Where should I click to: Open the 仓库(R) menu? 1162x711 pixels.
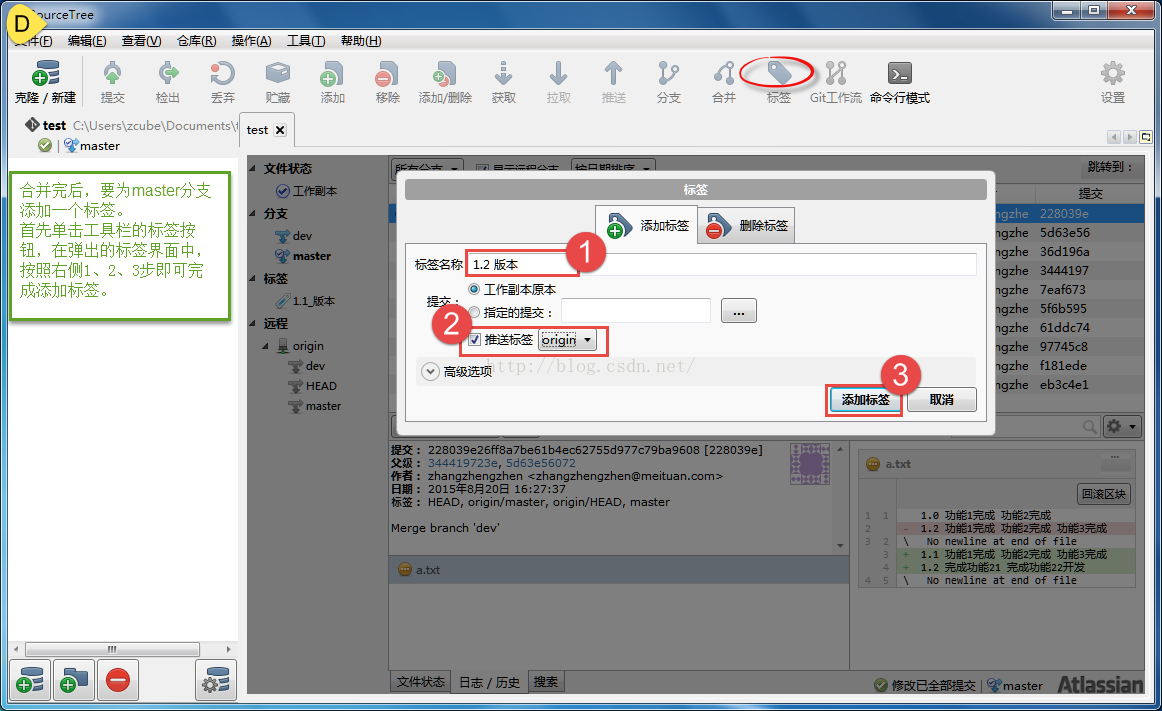pos(196,41)
